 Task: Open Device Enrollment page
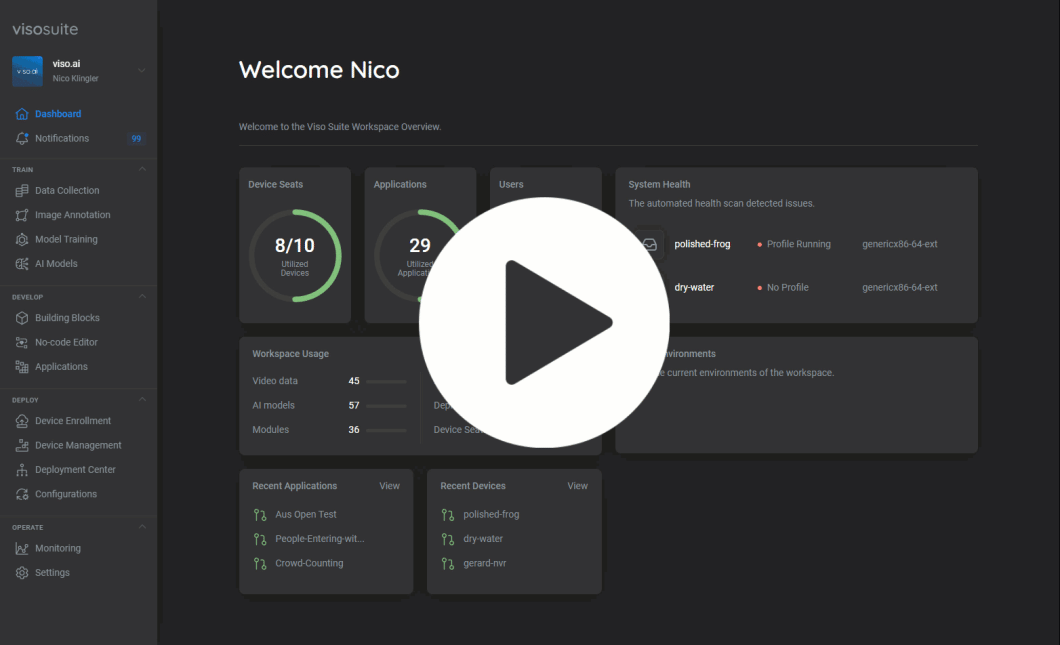click(73, 421)
